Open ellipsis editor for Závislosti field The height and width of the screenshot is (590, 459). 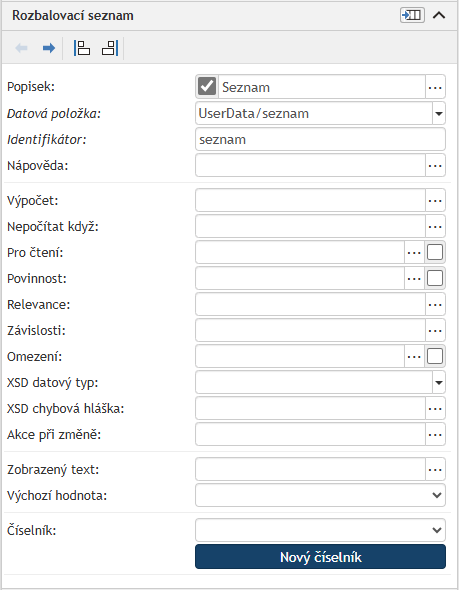point(435,331)
